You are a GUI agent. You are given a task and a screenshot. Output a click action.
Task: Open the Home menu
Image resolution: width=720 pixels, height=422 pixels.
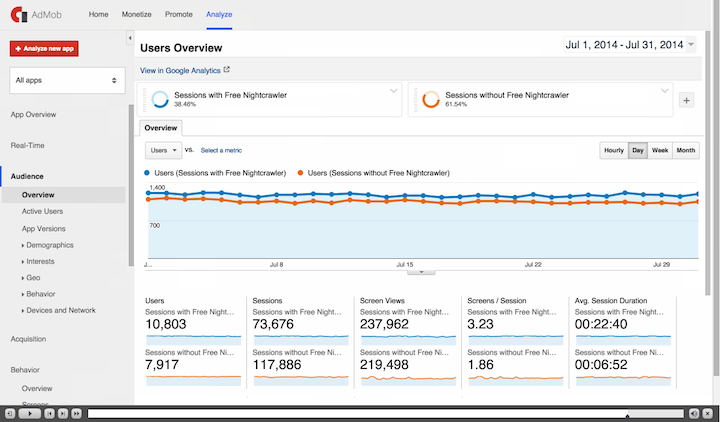click(x=98, y=14)
